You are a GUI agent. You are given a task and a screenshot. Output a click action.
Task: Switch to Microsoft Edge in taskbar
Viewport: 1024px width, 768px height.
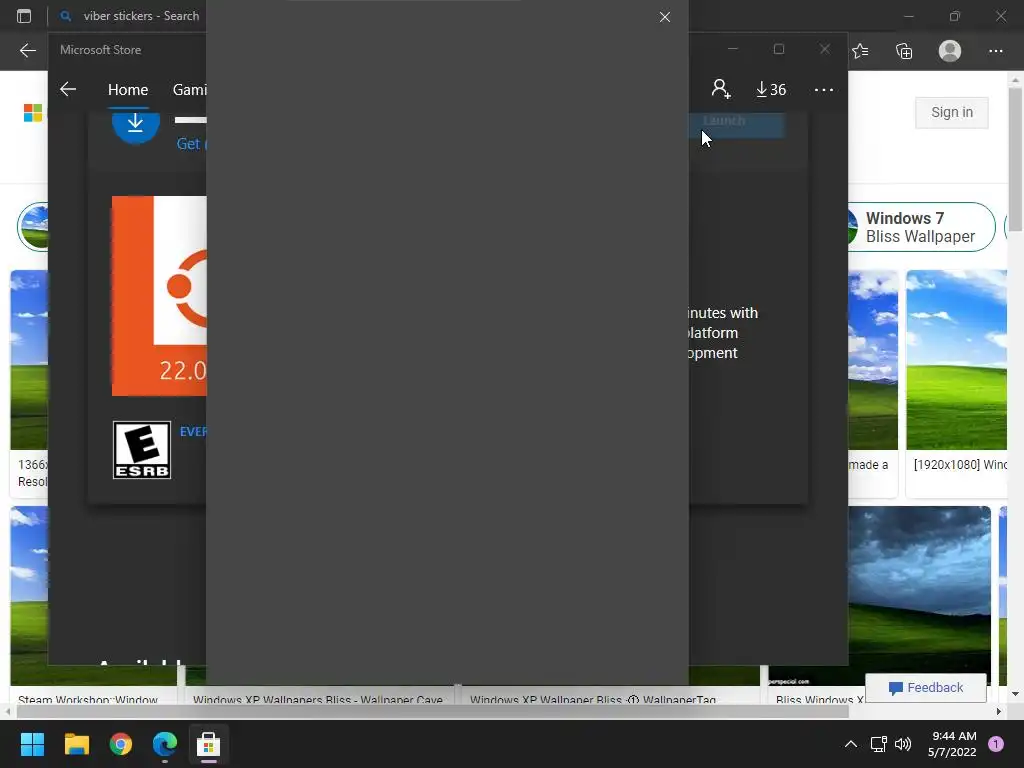pos(165,744)
